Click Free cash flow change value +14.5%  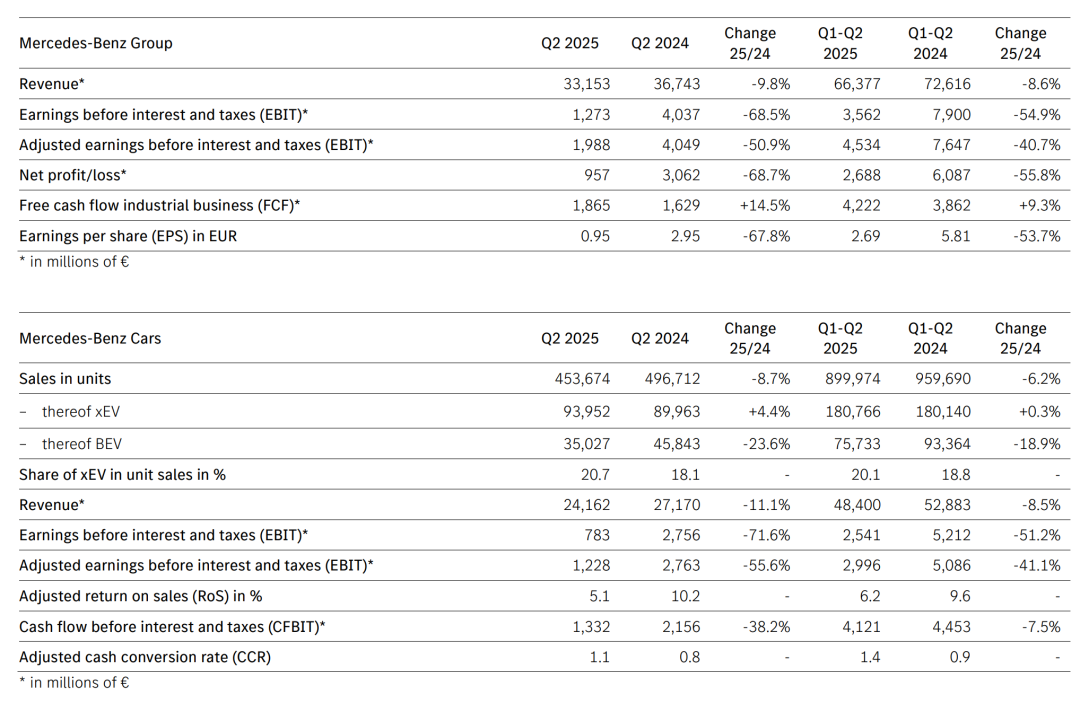tap(765, 205)
